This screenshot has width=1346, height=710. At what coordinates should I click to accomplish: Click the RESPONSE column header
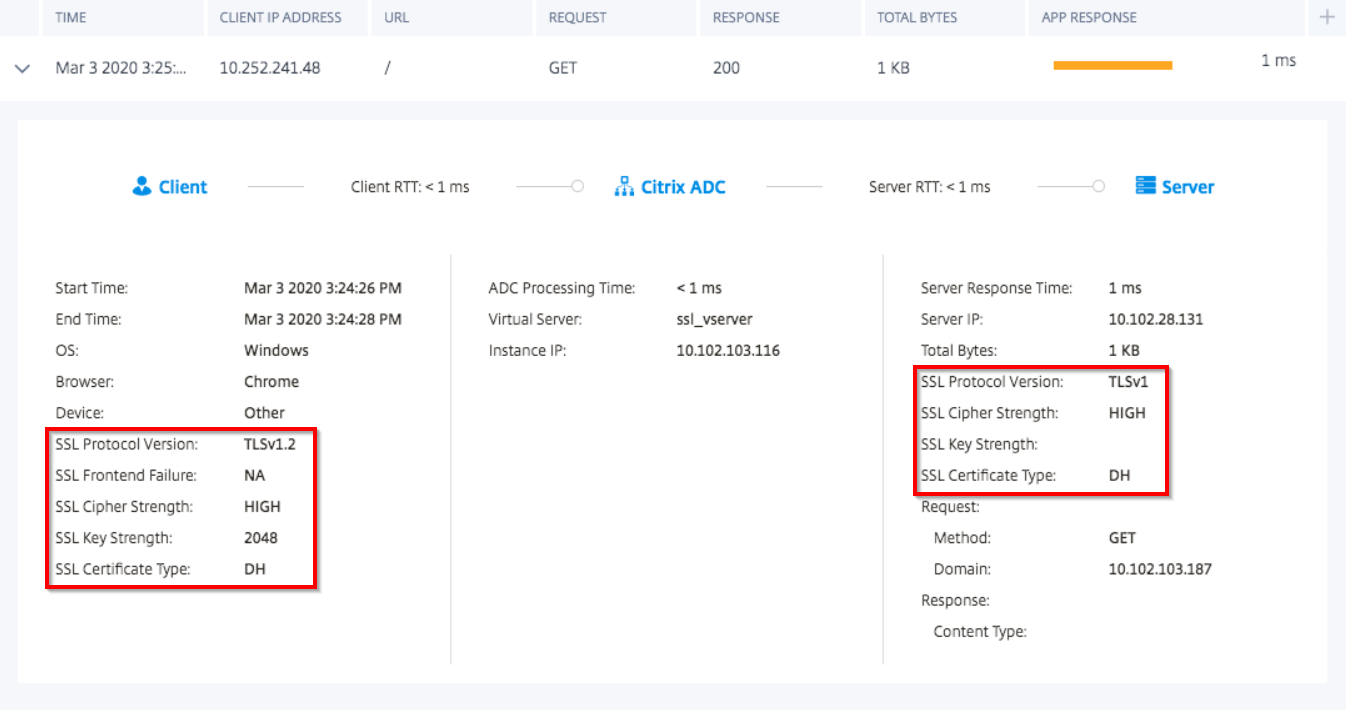(x=746, y=17)
